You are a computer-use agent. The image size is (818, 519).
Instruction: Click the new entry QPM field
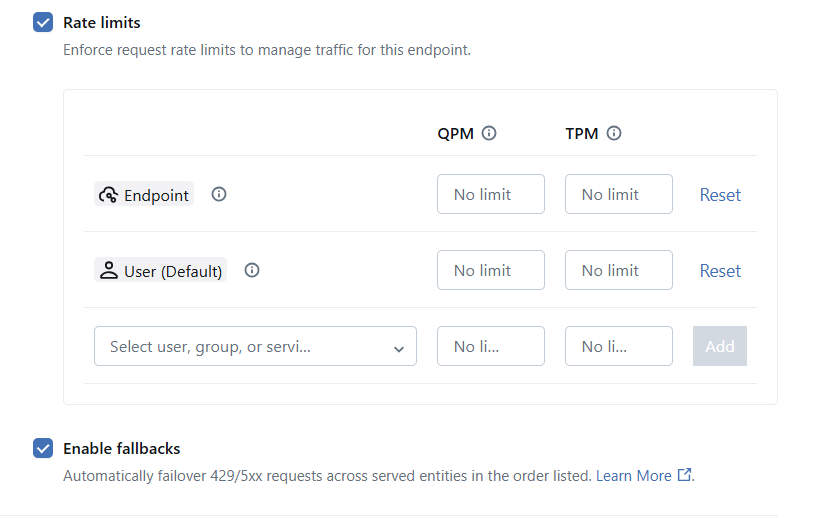(x=491, y=346)
